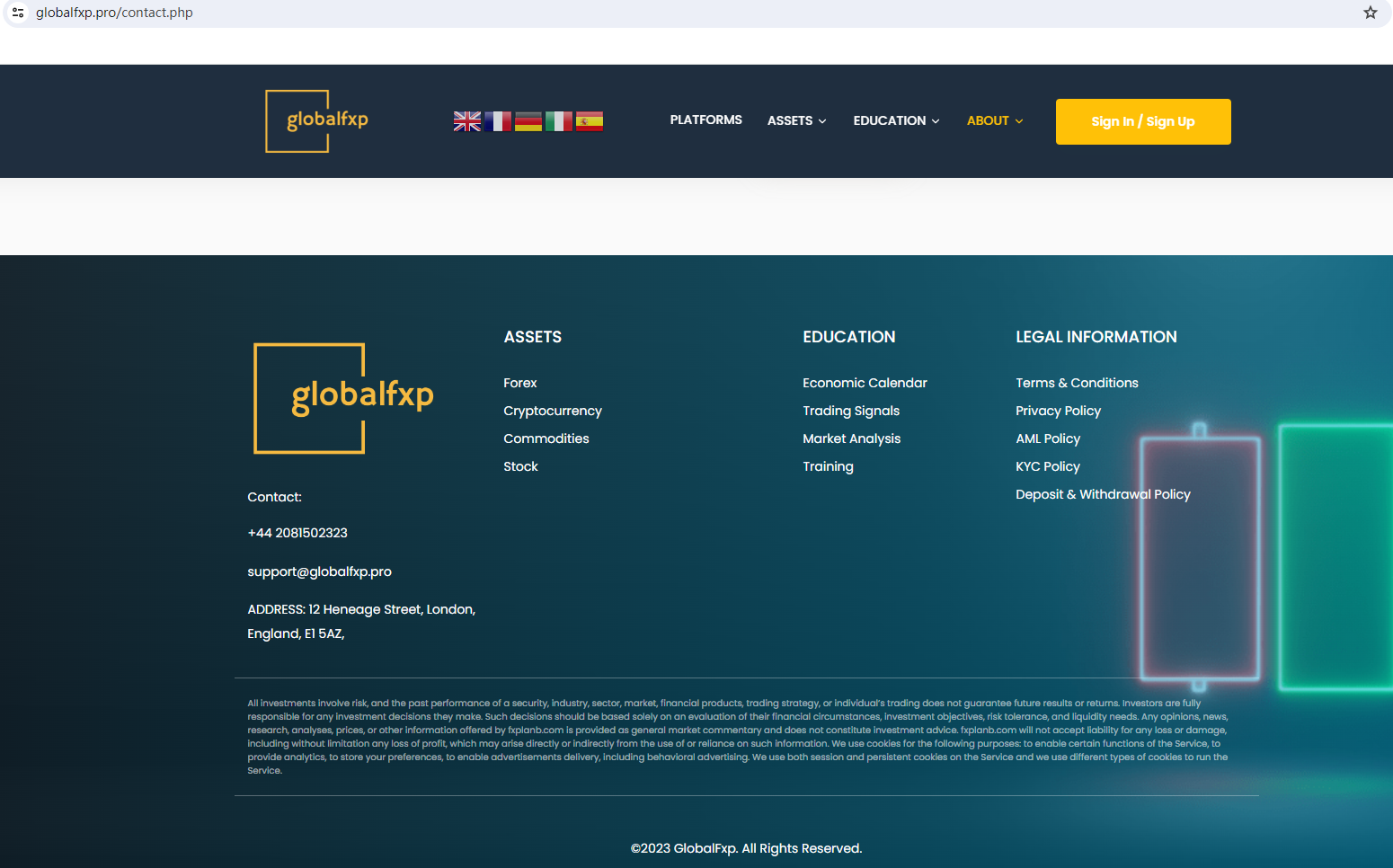Click the LEGAL INFORMATION footer heading
Viewport: 1393px width, 868px height.
tap(1096, 337)
